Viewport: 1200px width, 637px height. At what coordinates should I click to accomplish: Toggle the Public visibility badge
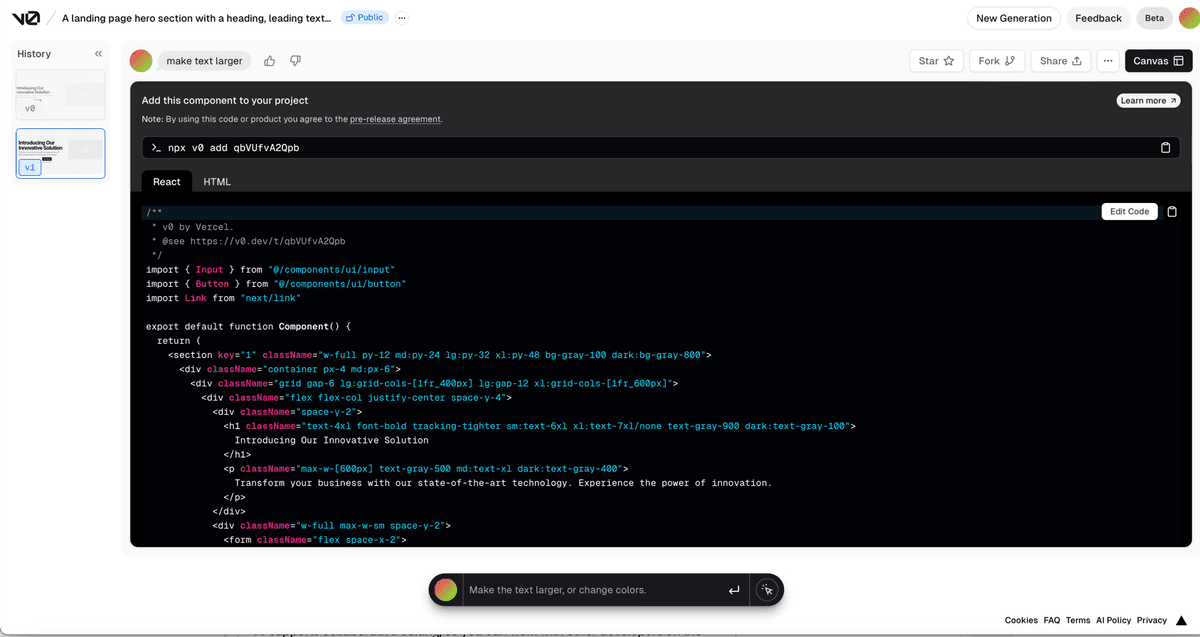click(x=364, y=18)
